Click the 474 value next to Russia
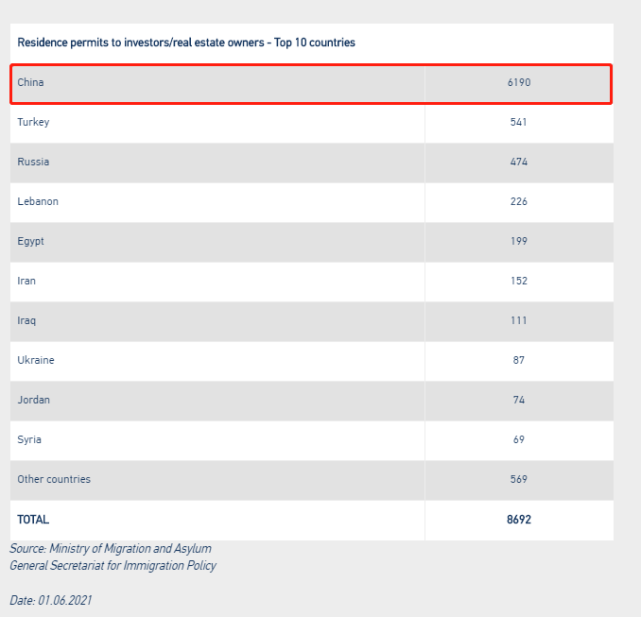Image resolution: width=641 pixels, height=617 pixels. point(518,162)
